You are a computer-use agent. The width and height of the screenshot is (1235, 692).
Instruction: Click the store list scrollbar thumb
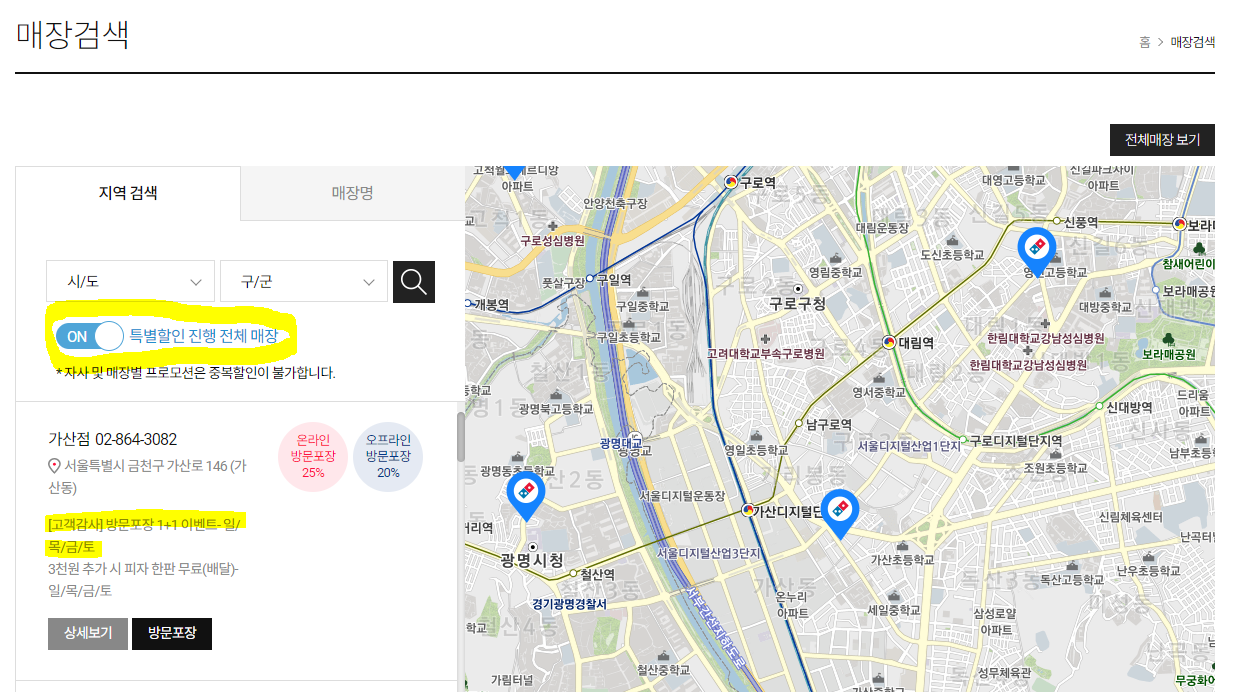click(x=461, y=437)
